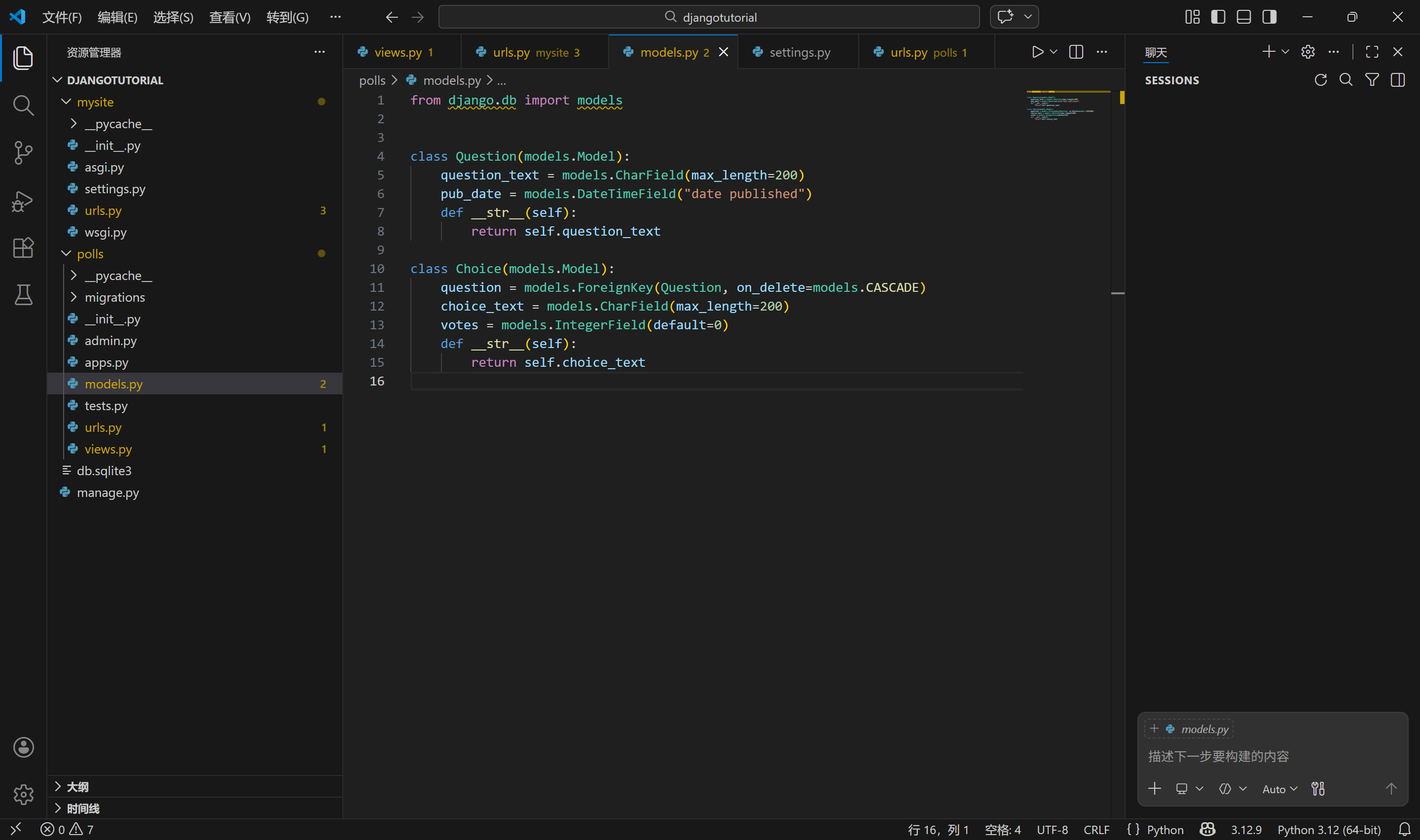Open the Extensions view

[x=23, y=247]
